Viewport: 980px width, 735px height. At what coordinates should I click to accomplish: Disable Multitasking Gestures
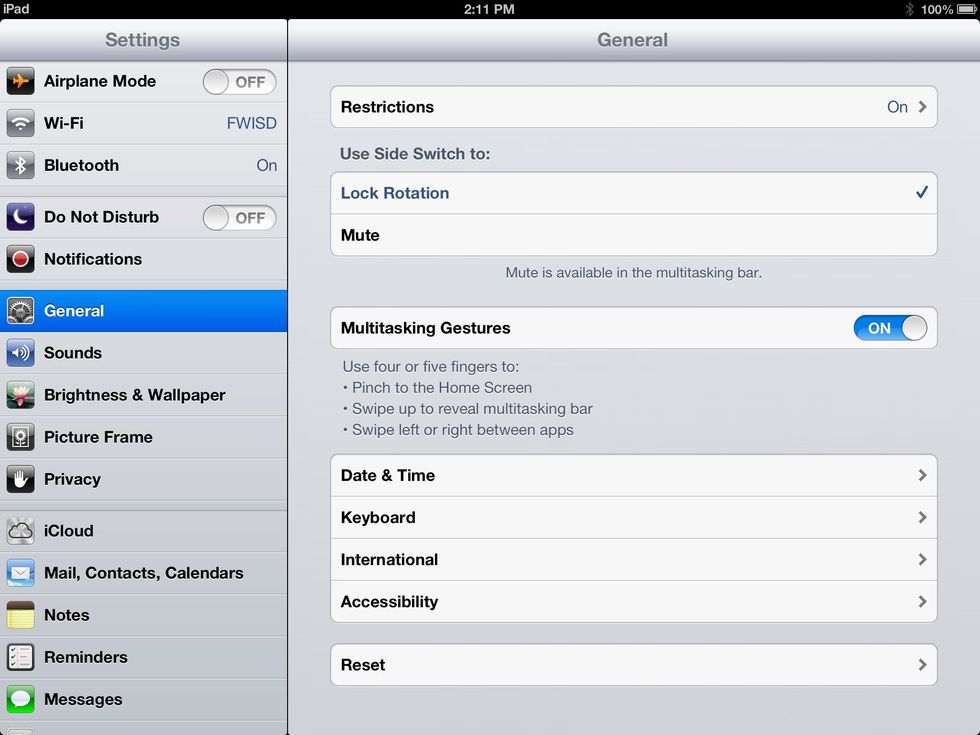(888, 327)
